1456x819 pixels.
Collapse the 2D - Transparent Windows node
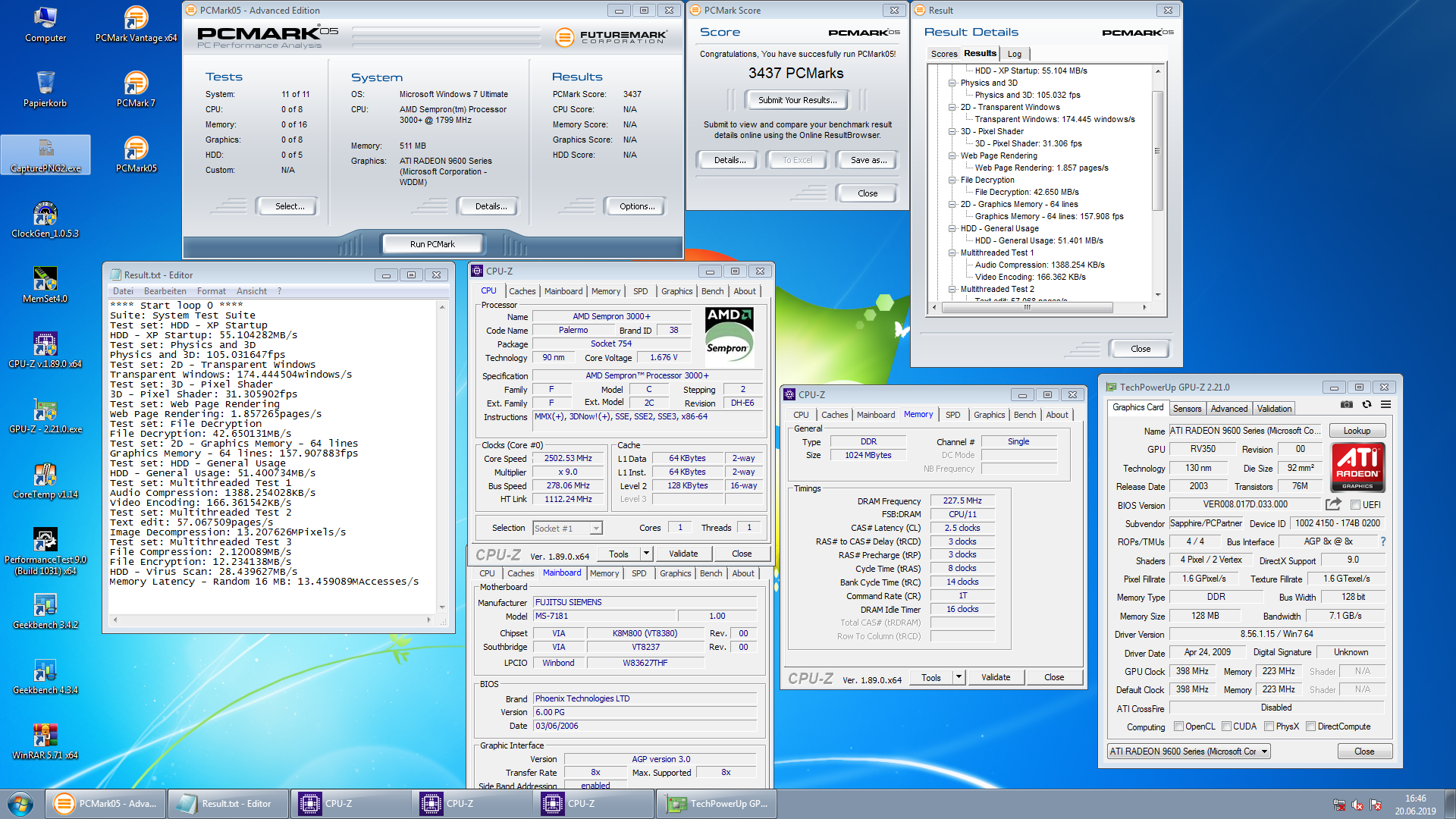pos(952,107)
